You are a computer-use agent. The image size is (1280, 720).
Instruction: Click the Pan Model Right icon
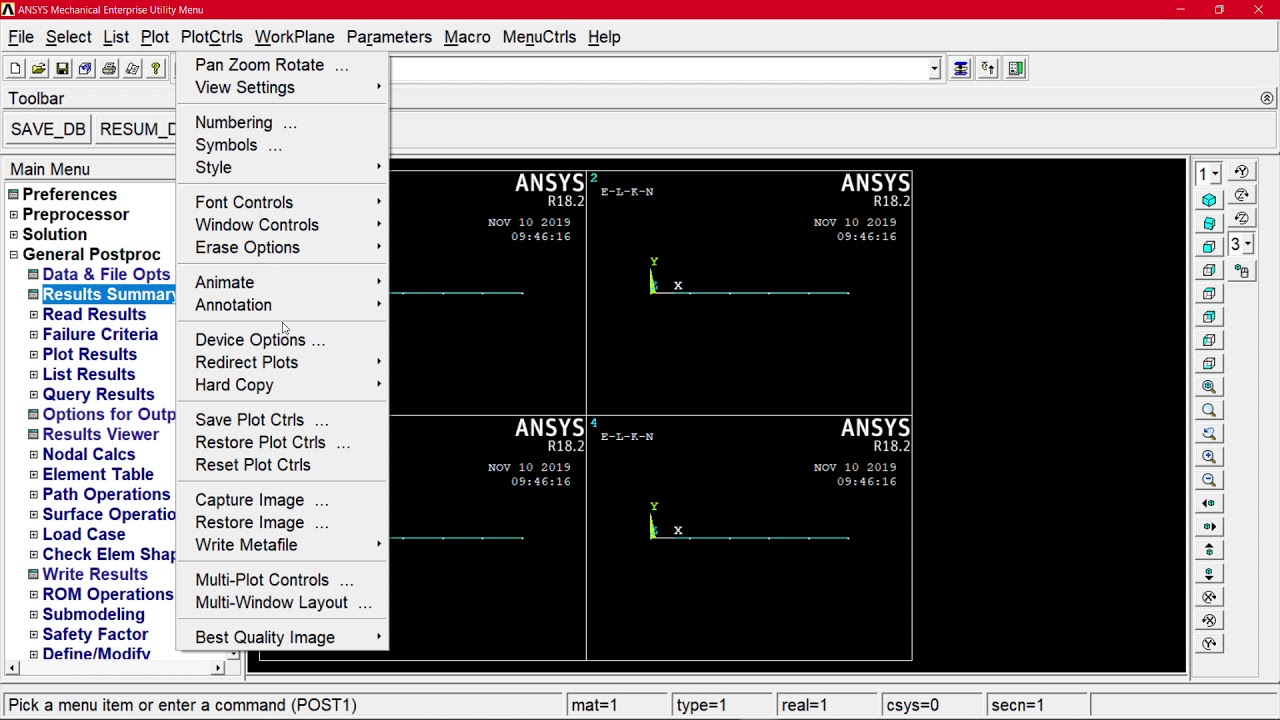tap(1209, 527)
